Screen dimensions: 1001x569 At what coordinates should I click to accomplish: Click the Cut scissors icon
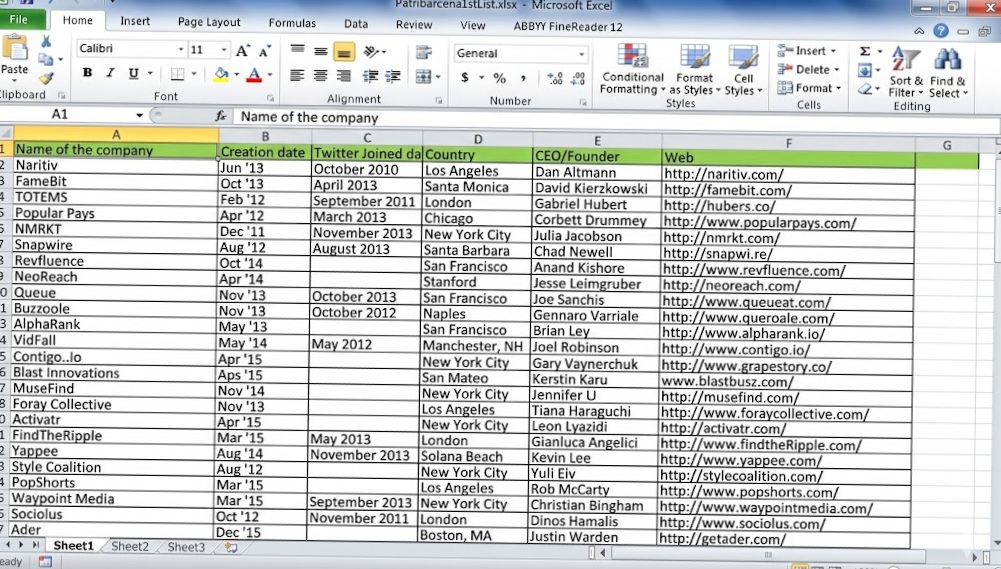[x=46, y=42]
